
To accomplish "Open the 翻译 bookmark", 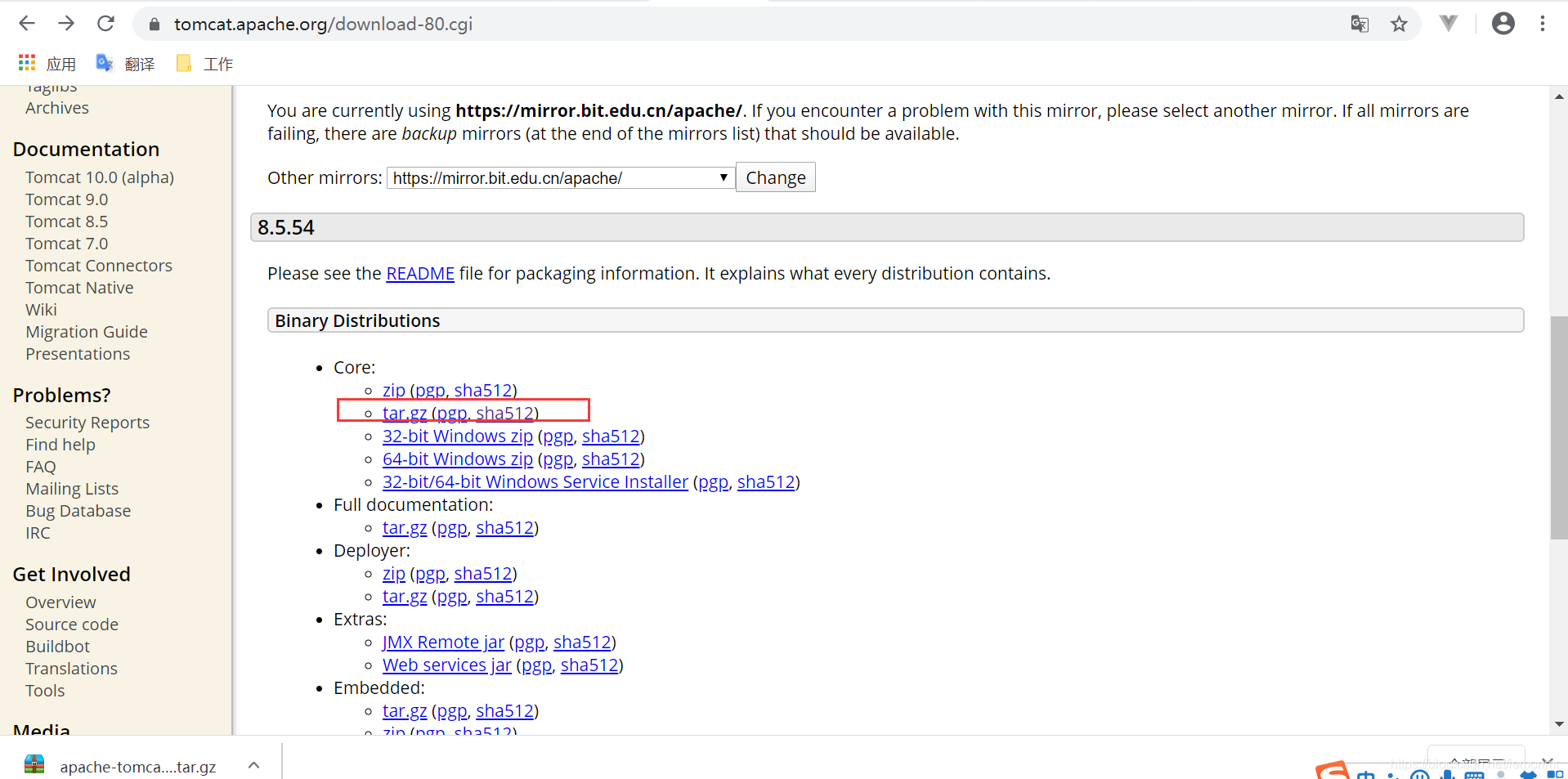I will pyautogui.click(x=126, y=64).
